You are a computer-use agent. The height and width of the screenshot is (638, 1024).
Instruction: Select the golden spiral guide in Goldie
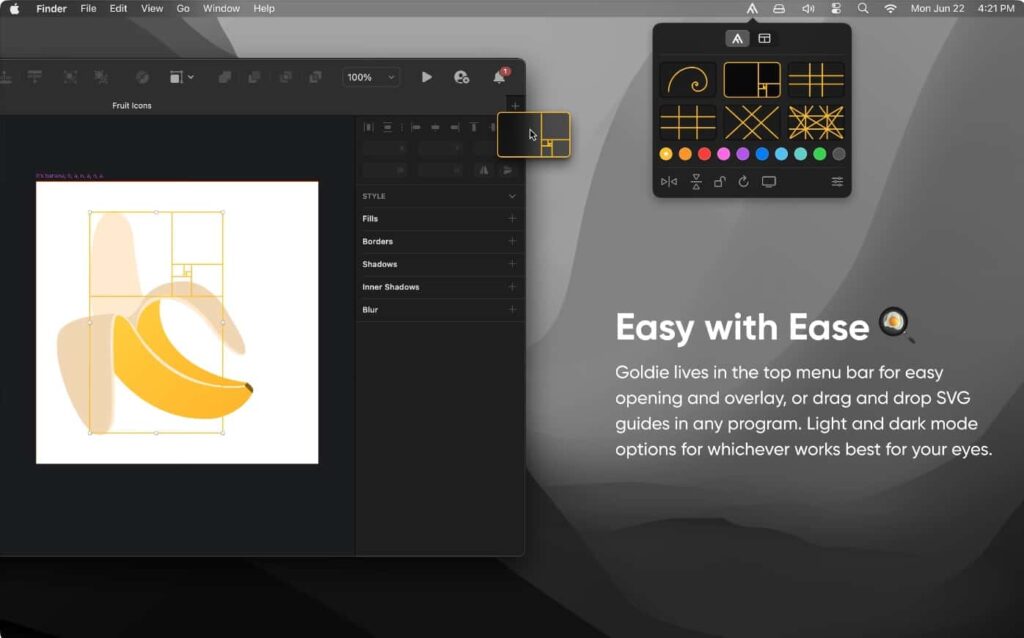689,80
